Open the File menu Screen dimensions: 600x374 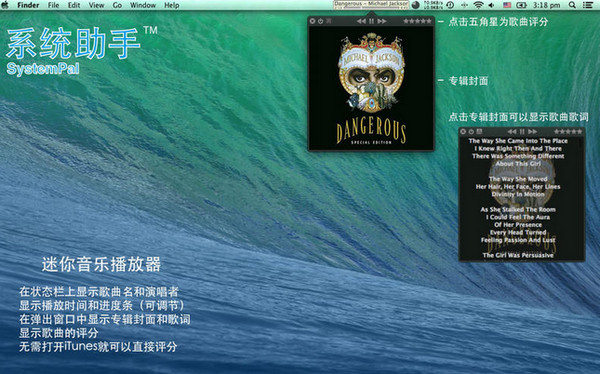[53, 5]
